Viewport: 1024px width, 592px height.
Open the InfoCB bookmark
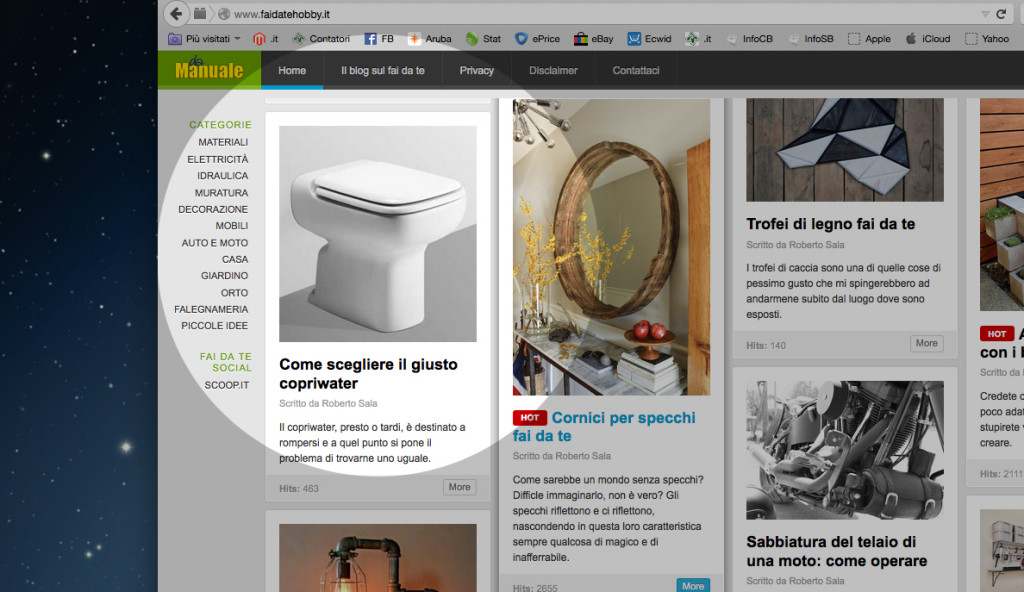click(750, 38)
